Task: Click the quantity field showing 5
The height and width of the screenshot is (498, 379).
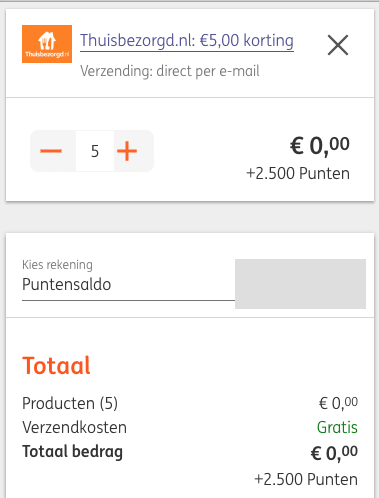Action: (95, 151)
